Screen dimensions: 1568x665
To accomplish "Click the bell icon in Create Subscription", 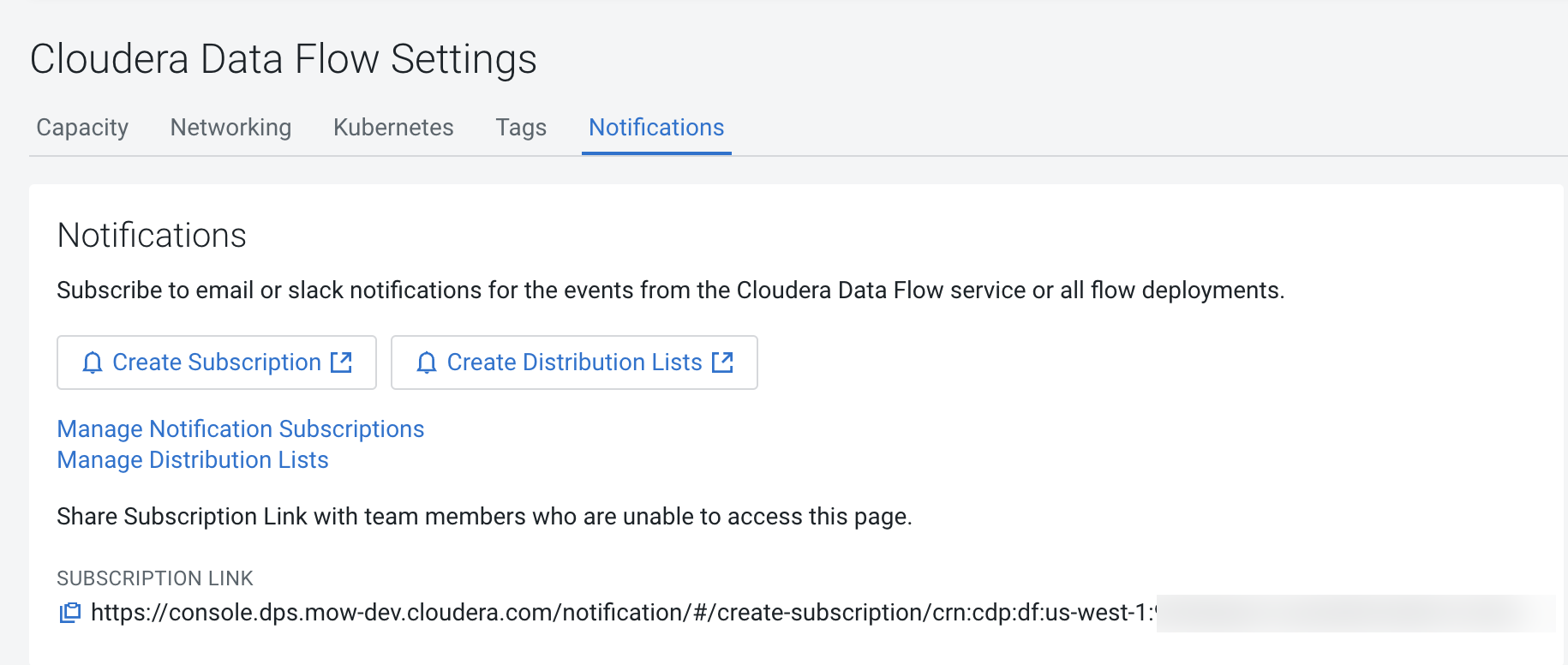I will 93,362.
